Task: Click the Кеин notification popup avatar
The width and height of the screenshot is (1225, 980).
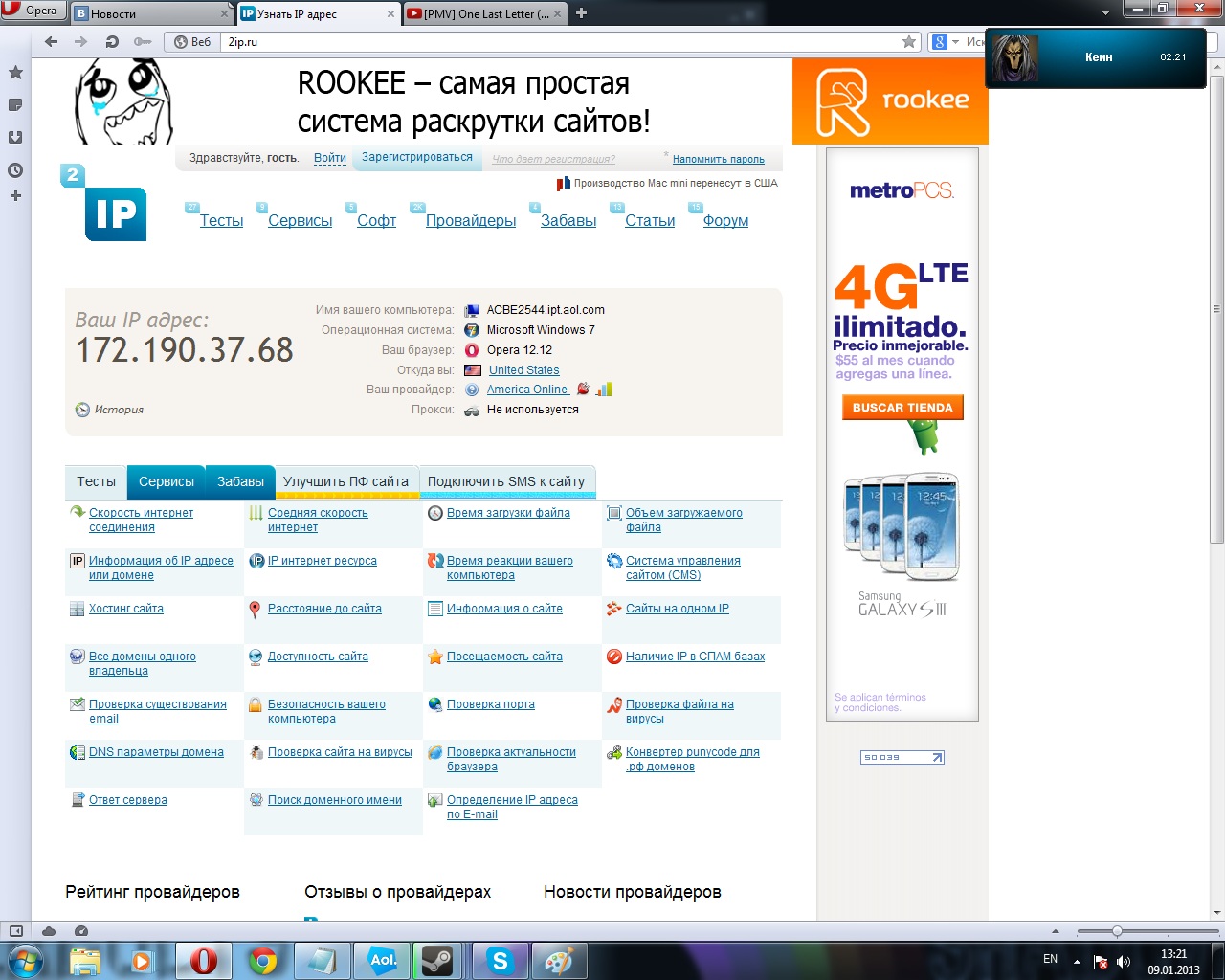Action: tap(1014, 58)
